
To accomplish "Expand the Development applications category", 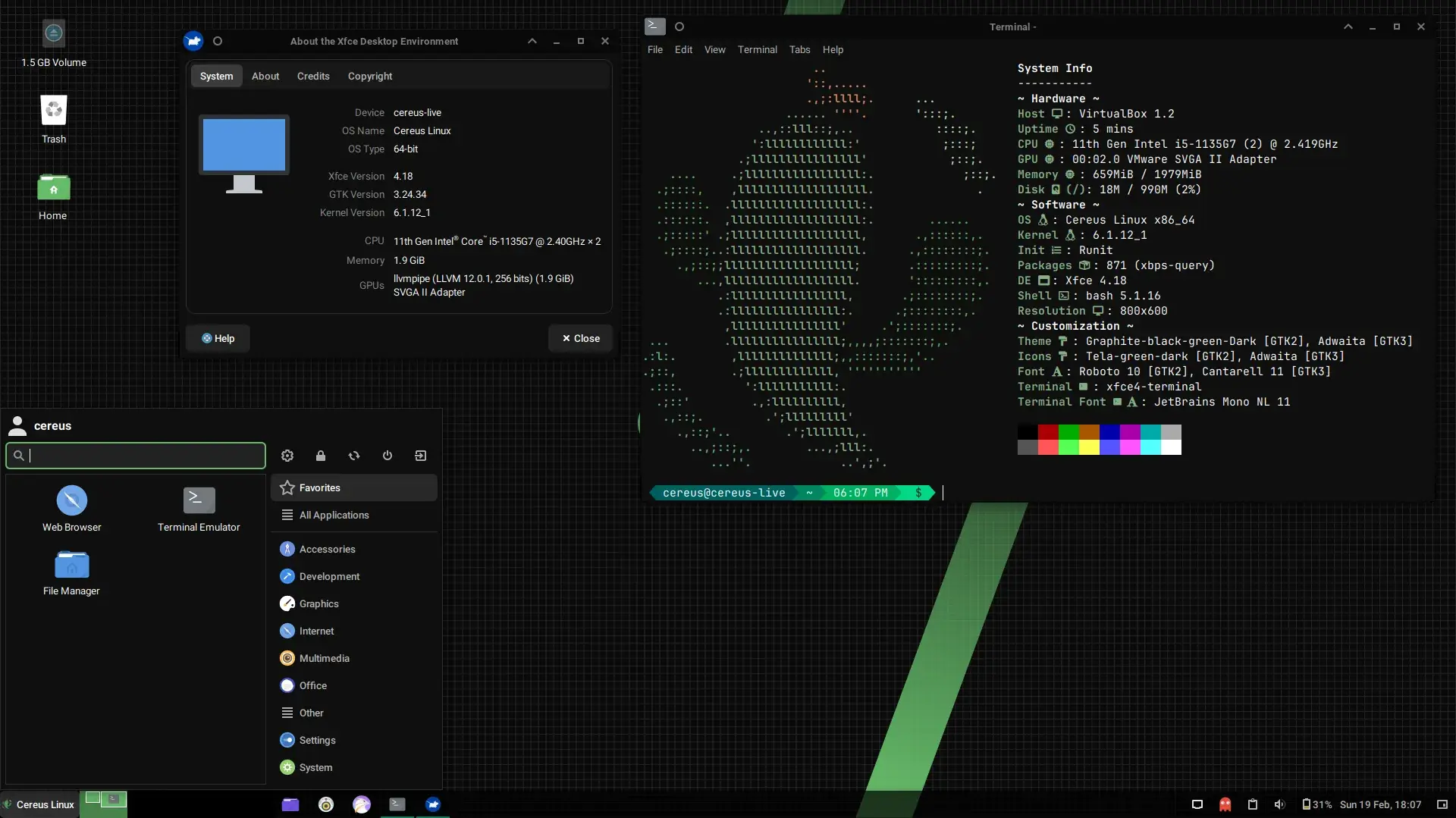I will click(329, 576).
